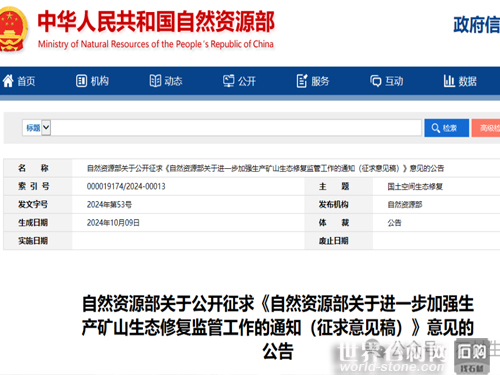Click the magnifier icon in search button

tap(436, 128)
